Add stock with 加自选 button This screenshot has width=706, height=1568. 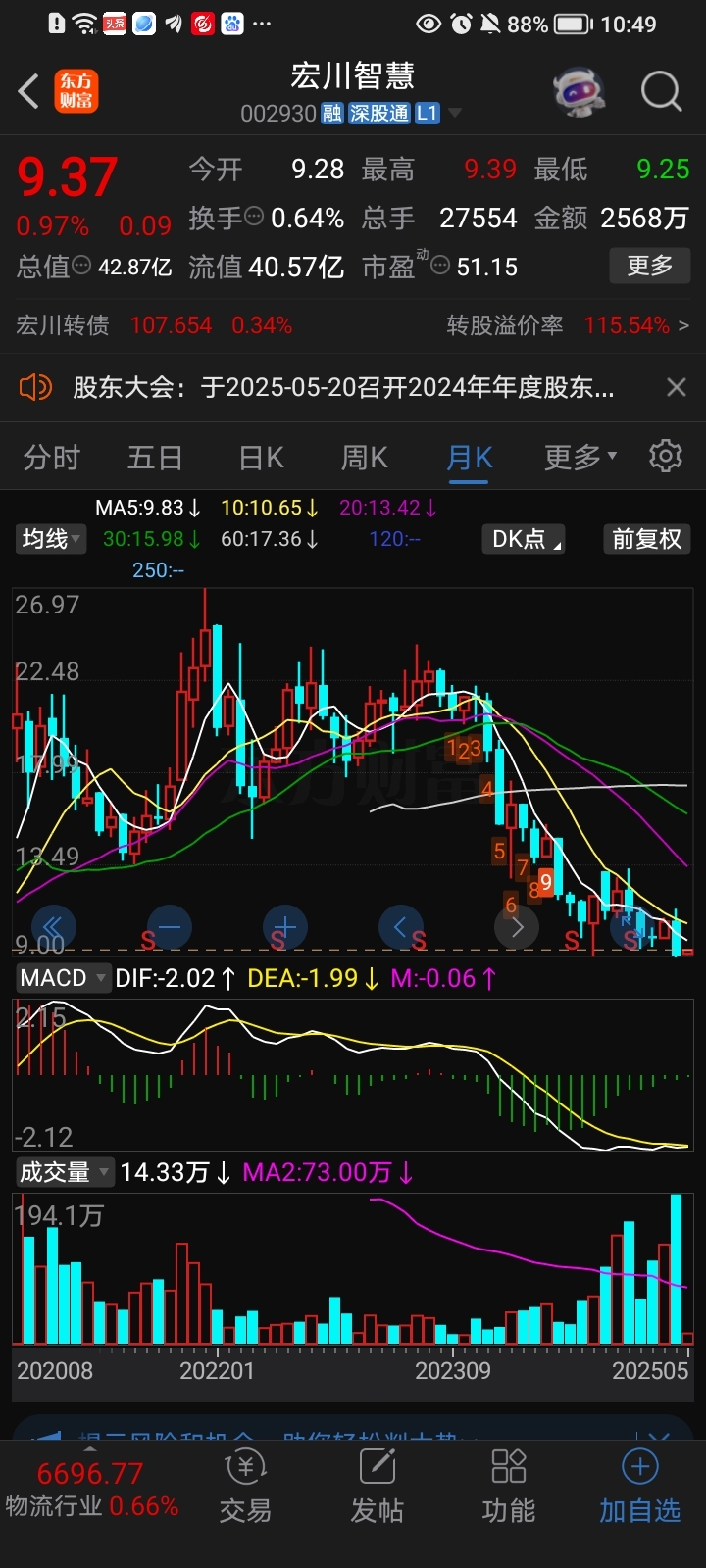tap(639, 1488)
